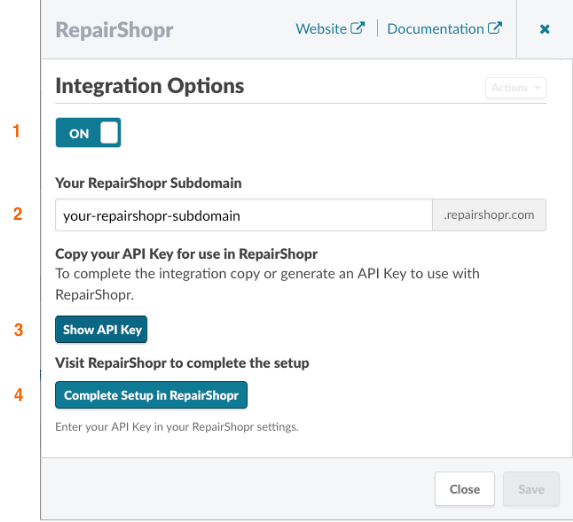Click the caret arrow in Actions
The image size is (573, 522).
pyautogui.click(x=537, y=88)
